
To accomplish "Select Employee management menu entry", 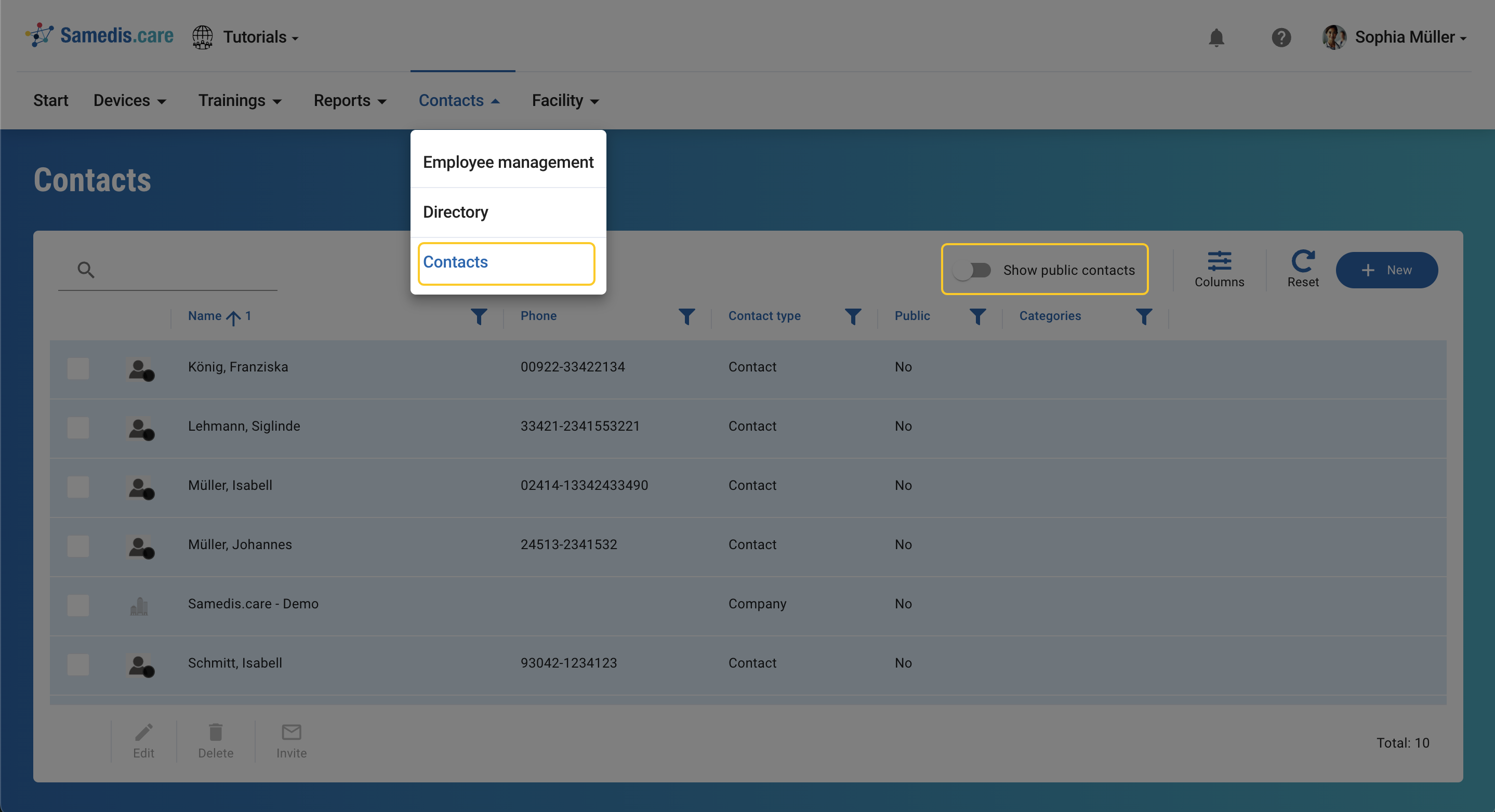I will point(508,162).
